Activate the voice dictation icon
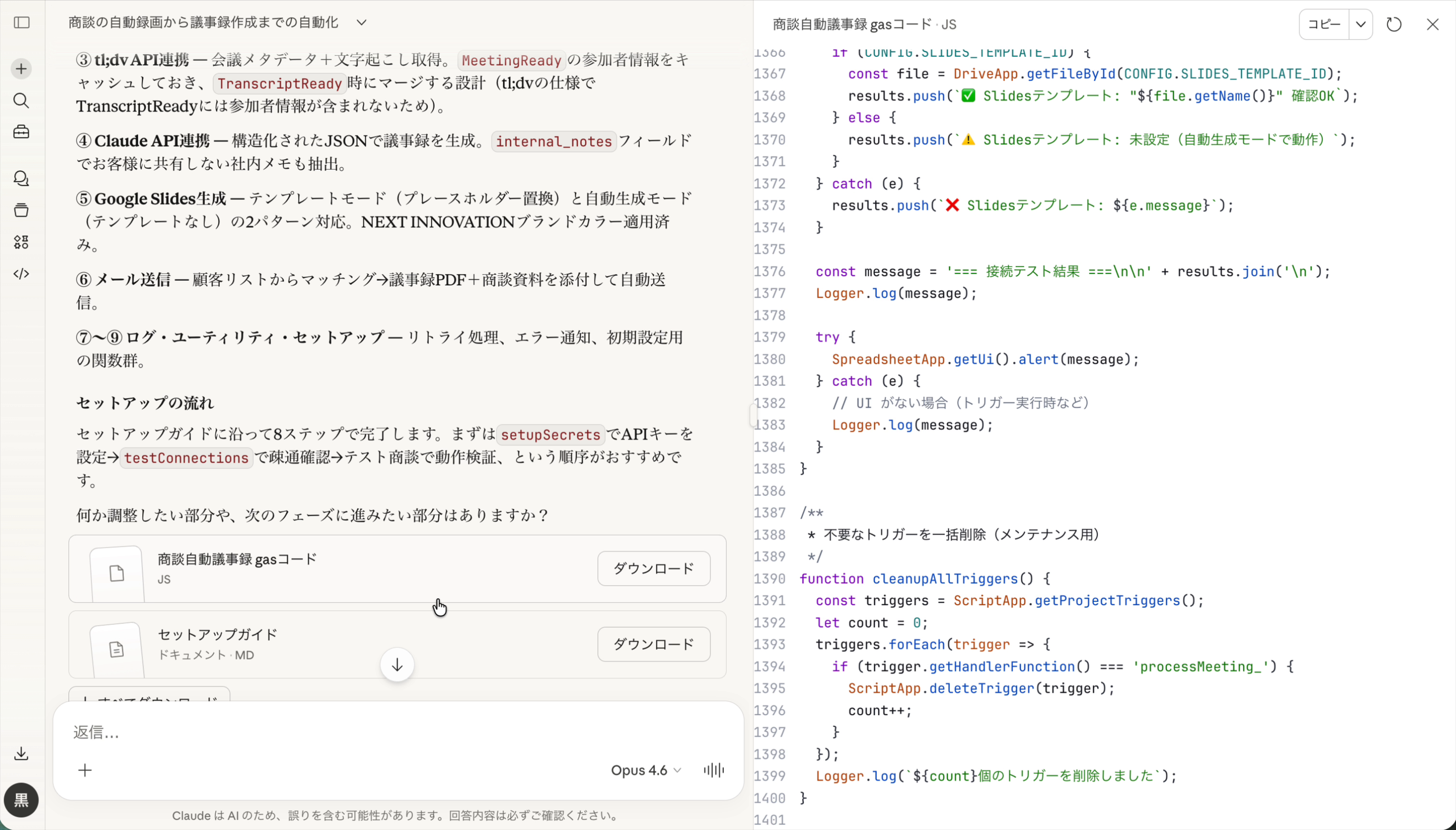The height and width of the screenshot is (830, 1456). tap(713, 770)
